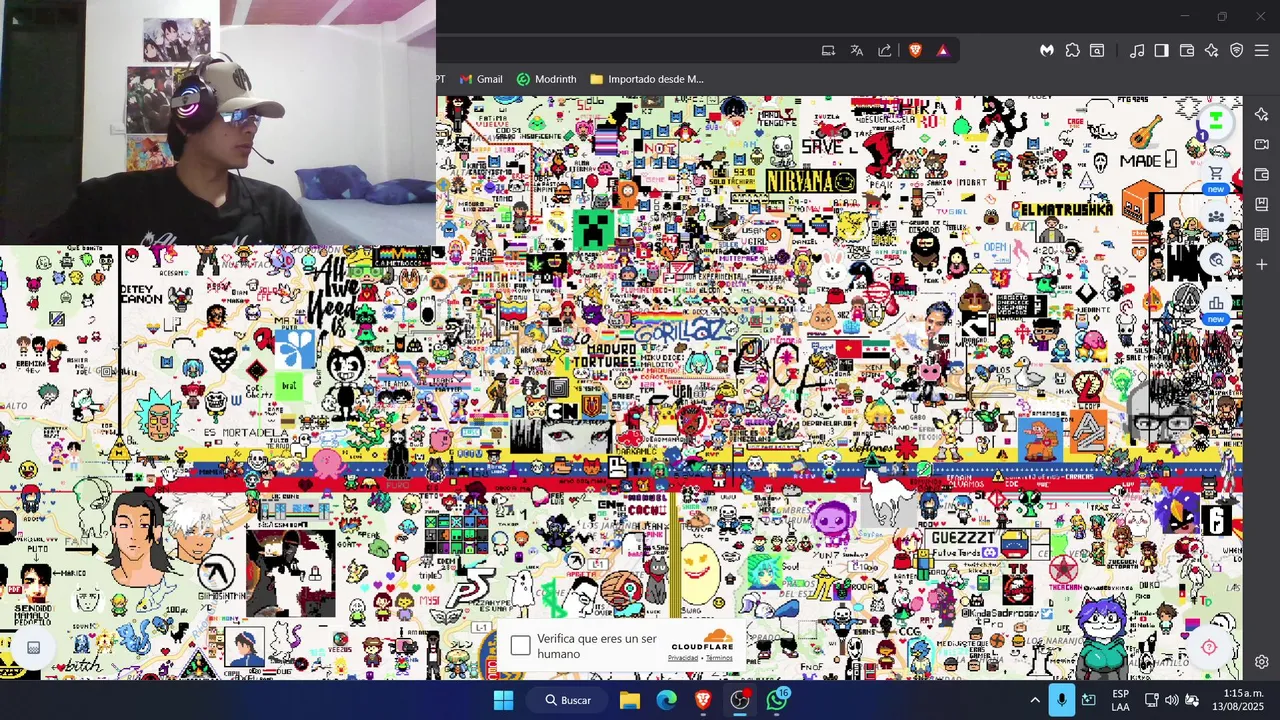The height and width of the screenshot is (720, 1280).
Task: Open the Brave Wallet toolbar icon
Action: tap(1187, 51)
